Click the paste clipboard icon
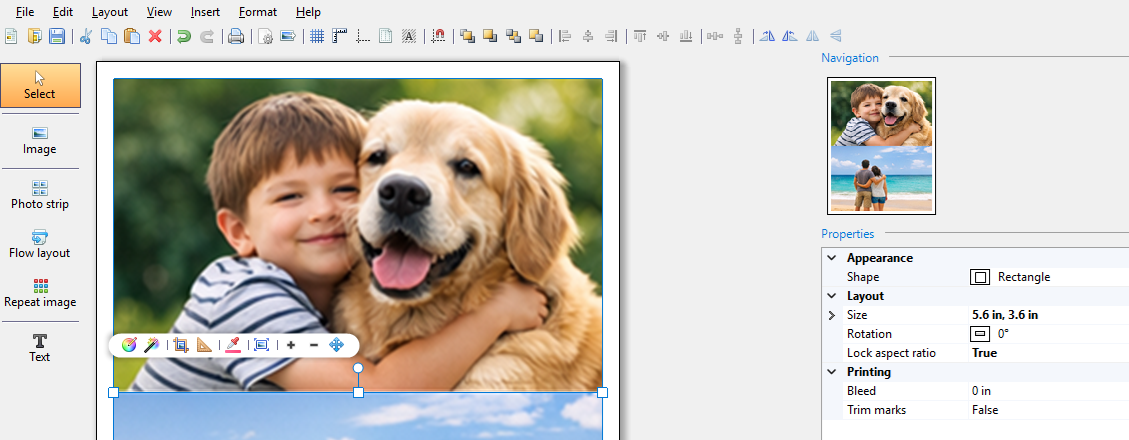The width and height of the screenshot is (1129, 440). tap(132, 36)
